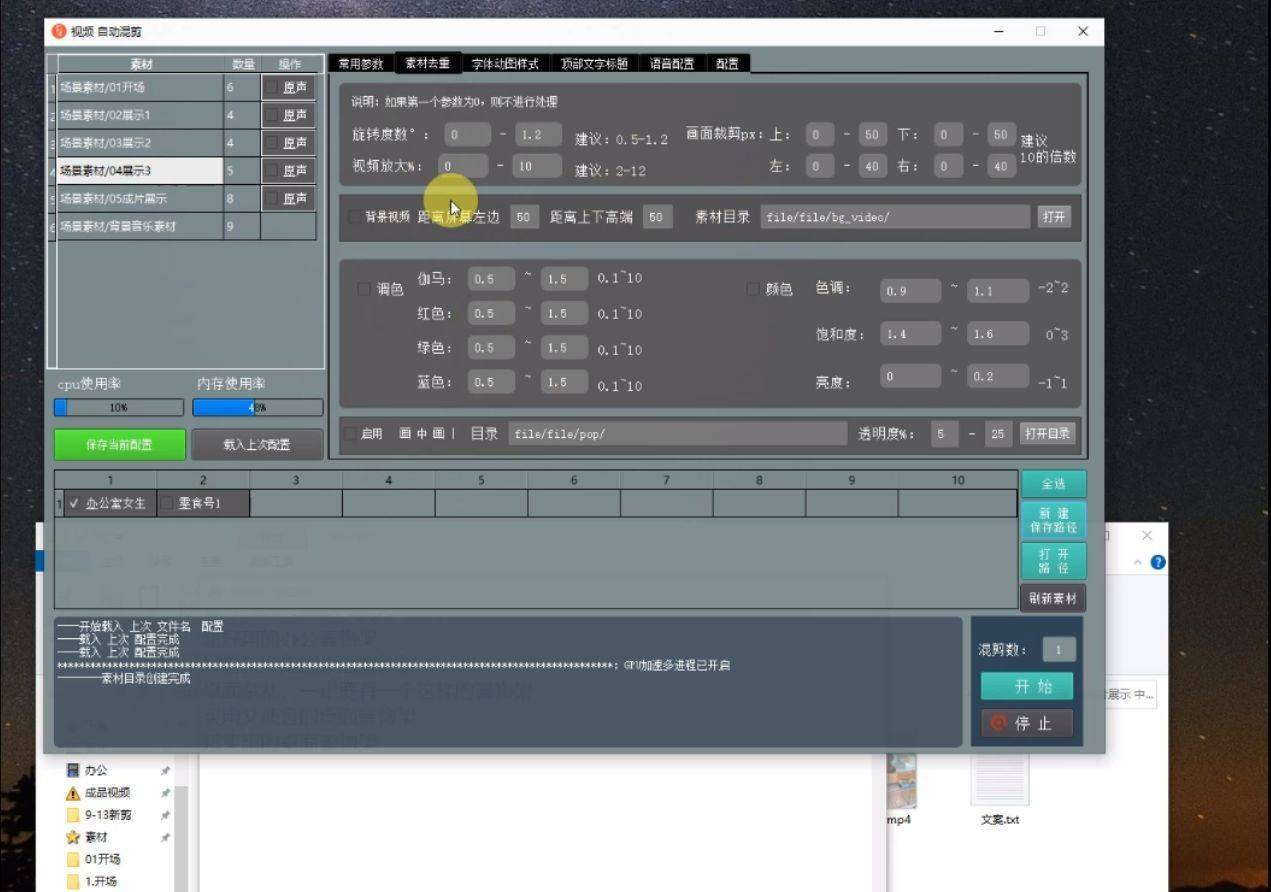Click the orange app icon in title bar

[x=59, y=32]
